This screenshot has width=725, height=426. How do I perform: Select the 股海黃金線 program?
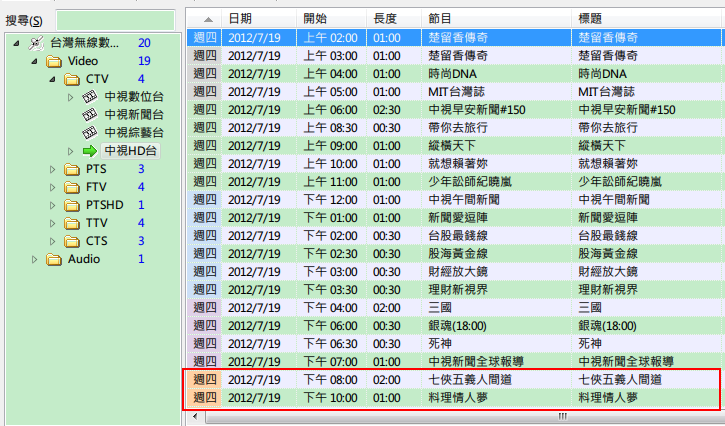(456, 254)
